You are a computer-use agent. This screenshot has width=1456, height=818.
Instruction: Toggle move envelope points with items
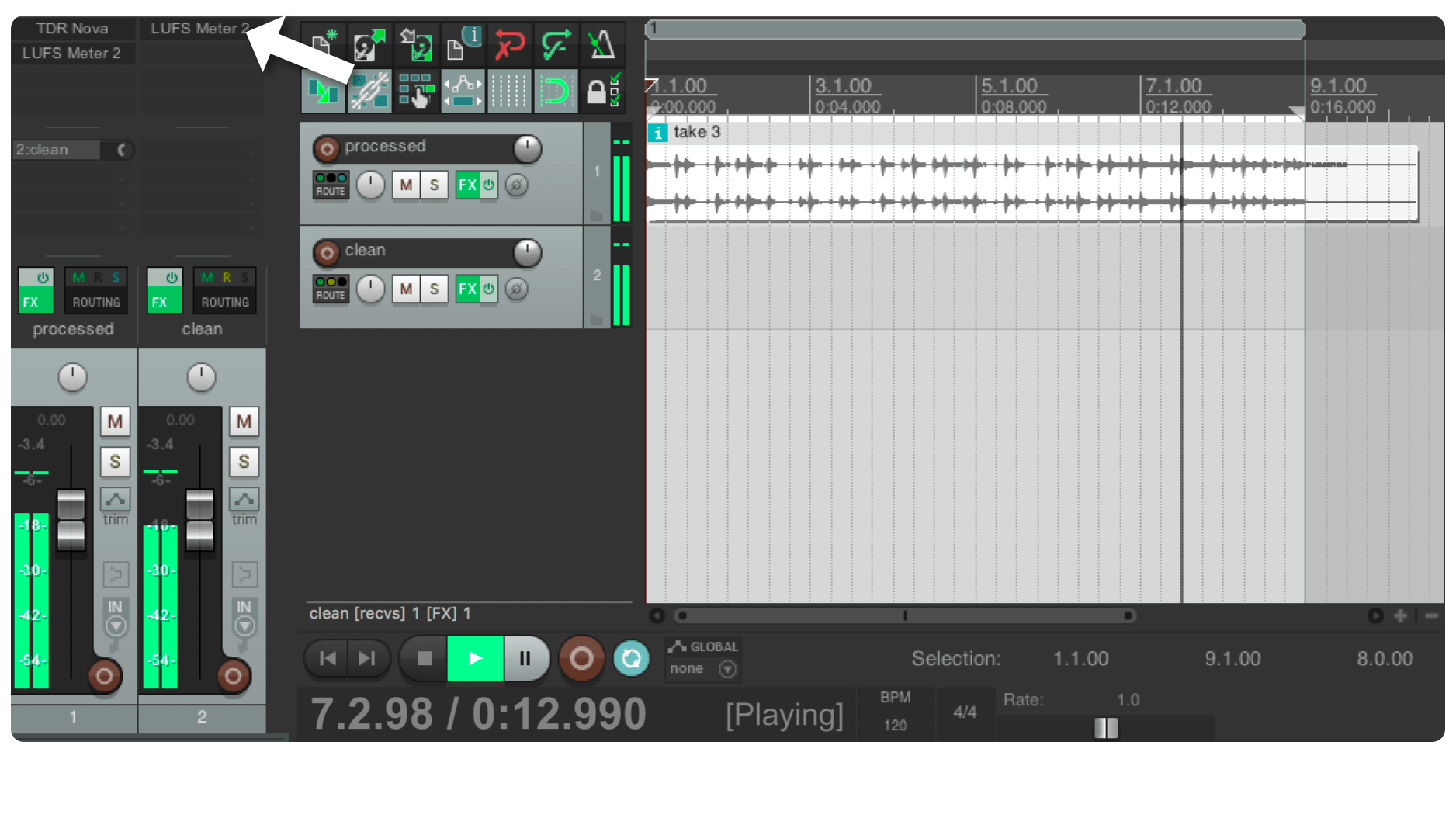click(463, 91)
